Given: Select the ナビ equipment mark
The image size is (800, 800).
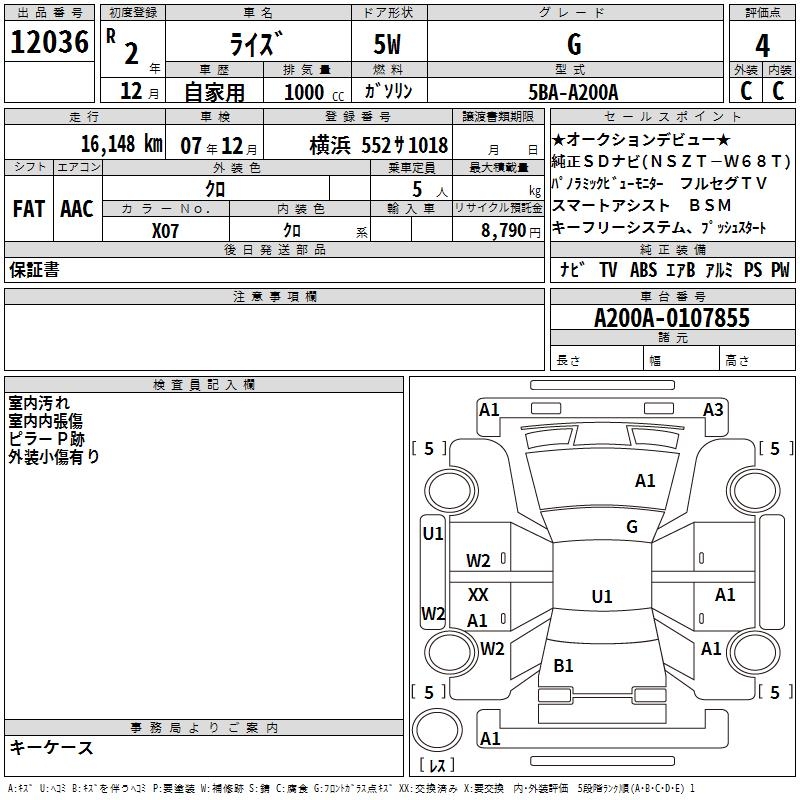Looking at the screenshot, I should (x=572, y=269).
